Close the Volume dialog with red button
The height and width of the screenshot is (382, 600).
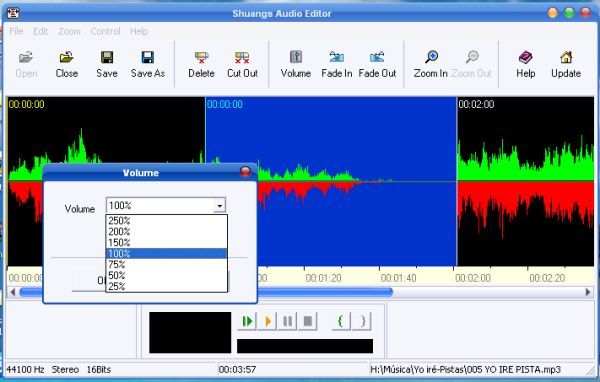tap(245, 172)
